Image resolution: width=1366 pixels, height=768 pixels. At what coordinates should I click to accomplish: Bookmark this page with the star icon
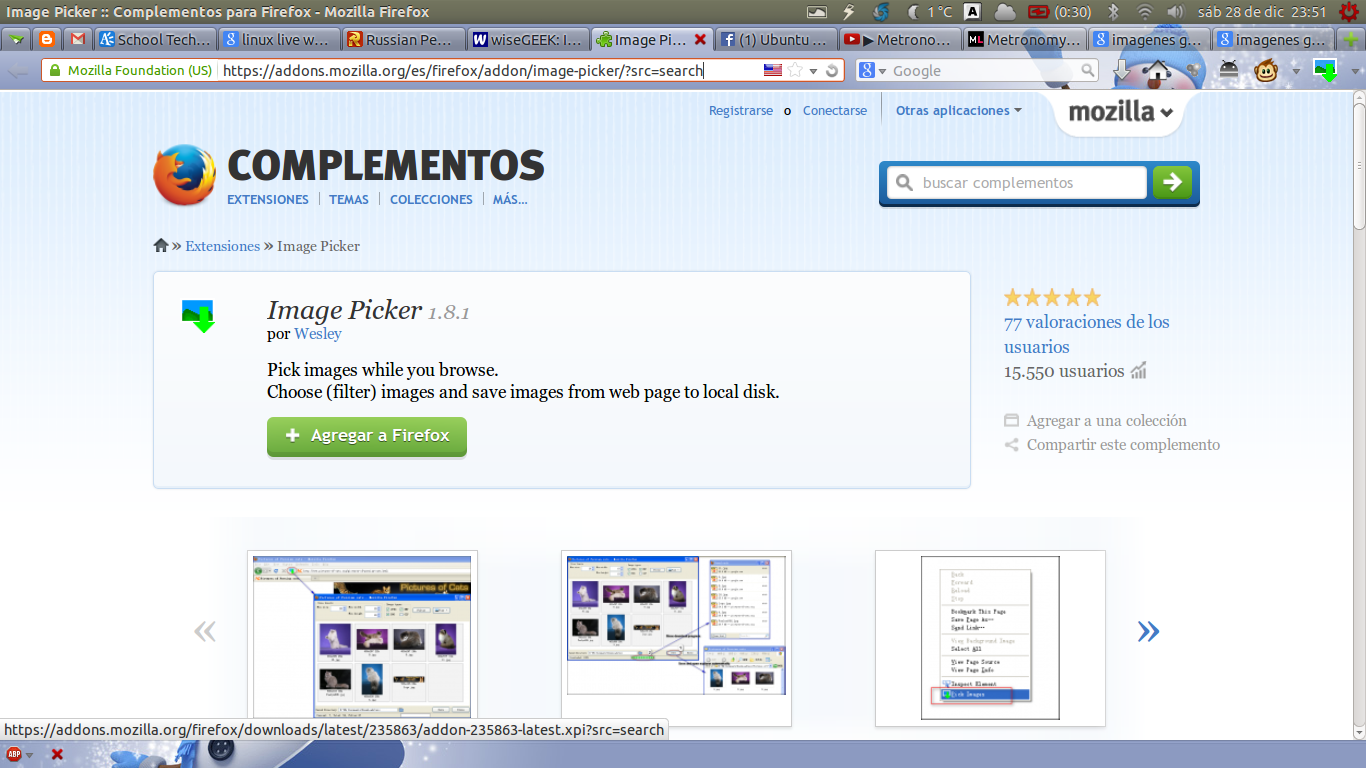795,71
